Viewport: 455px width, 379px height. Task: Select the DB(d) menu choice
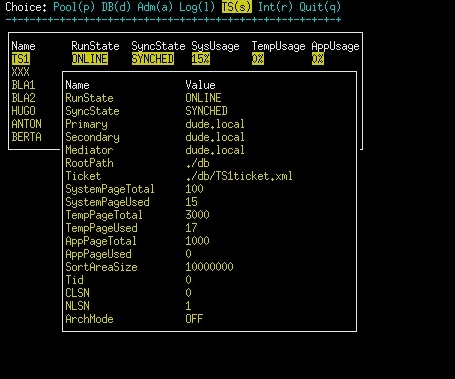coord(116,7)
